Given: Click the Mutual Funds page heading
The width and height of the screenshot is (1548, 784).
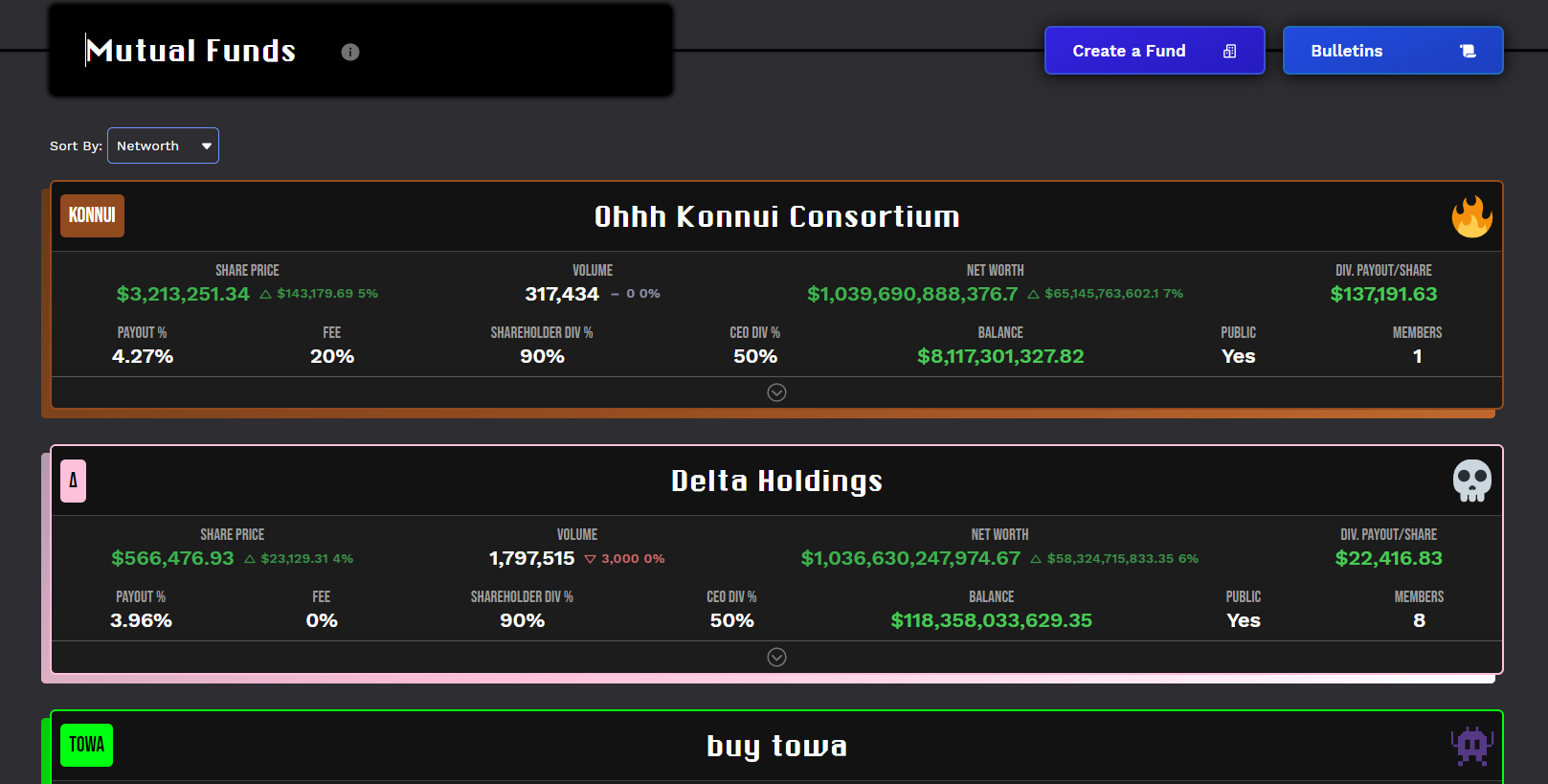Looking at the screenshot, I should 191,51.
